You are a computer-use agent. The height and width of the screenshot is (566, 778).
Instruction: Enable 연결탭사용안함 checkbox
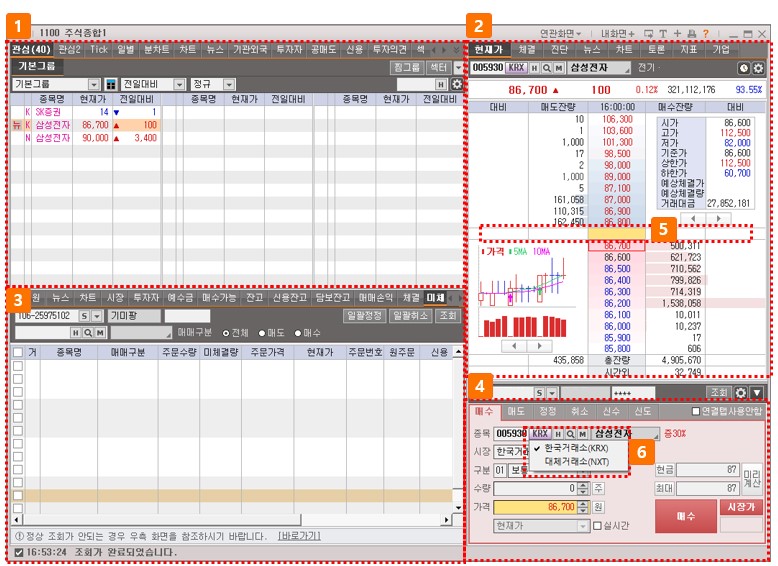coord(696,411)
